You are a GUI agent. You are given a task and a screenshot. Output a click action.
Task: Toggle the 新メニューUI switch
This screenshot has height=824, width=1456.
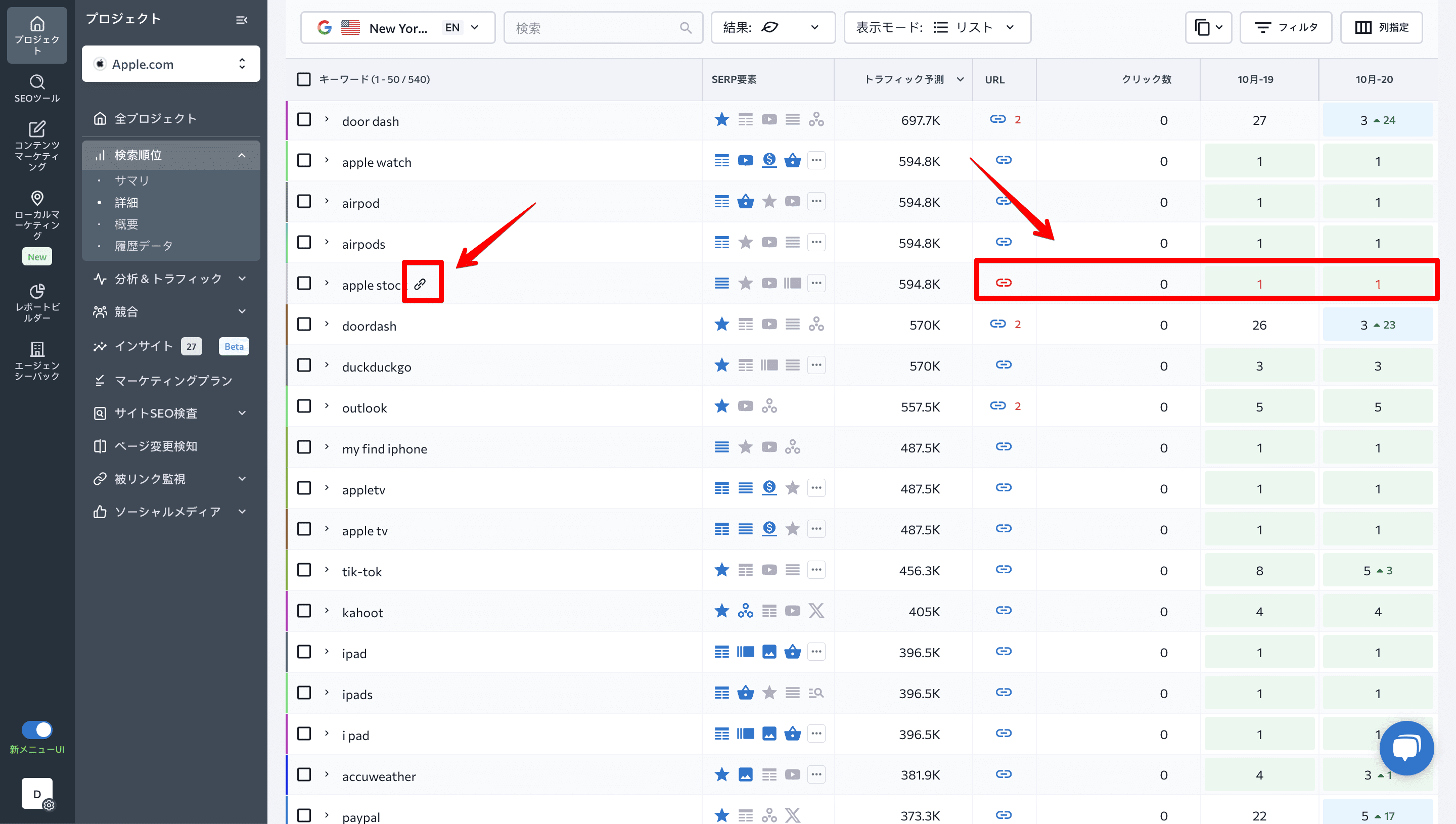(37, 729)
